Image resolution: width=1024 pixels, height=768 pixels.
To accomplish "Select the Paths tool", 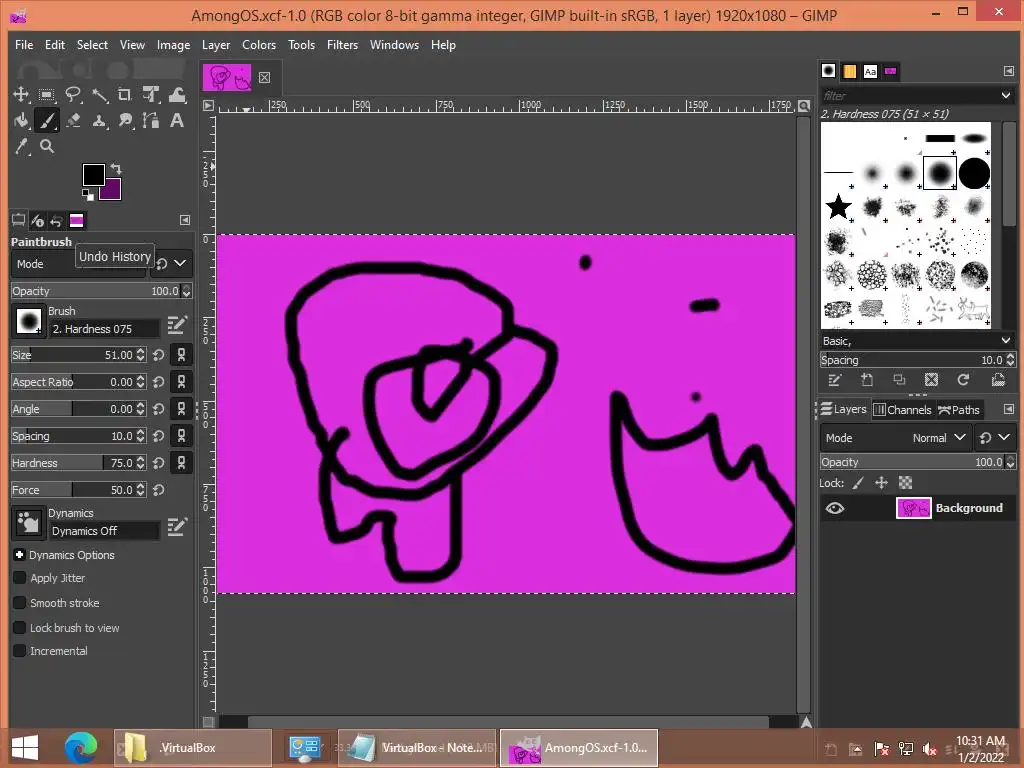I will coord(151,121).
